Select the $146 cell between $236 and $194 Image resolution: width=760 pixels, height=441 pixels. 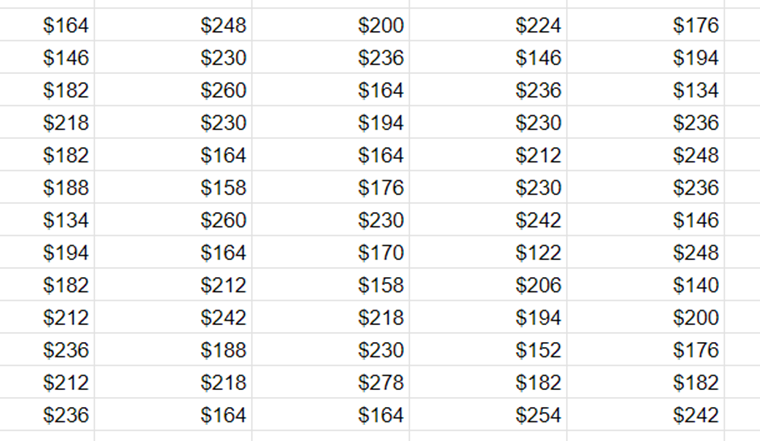click(x=488, y=57)
